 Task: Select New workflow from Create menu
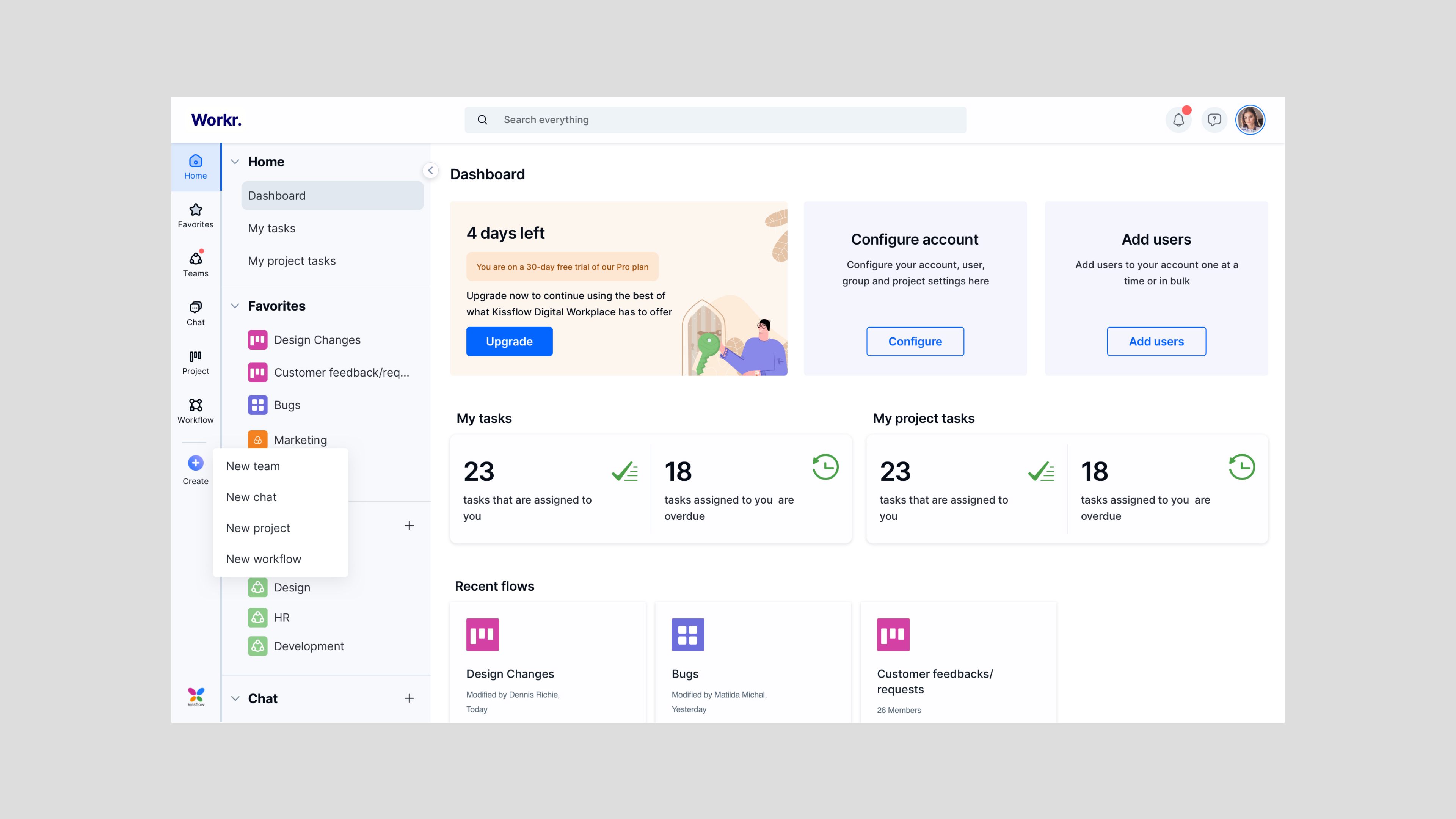[280, 559]
